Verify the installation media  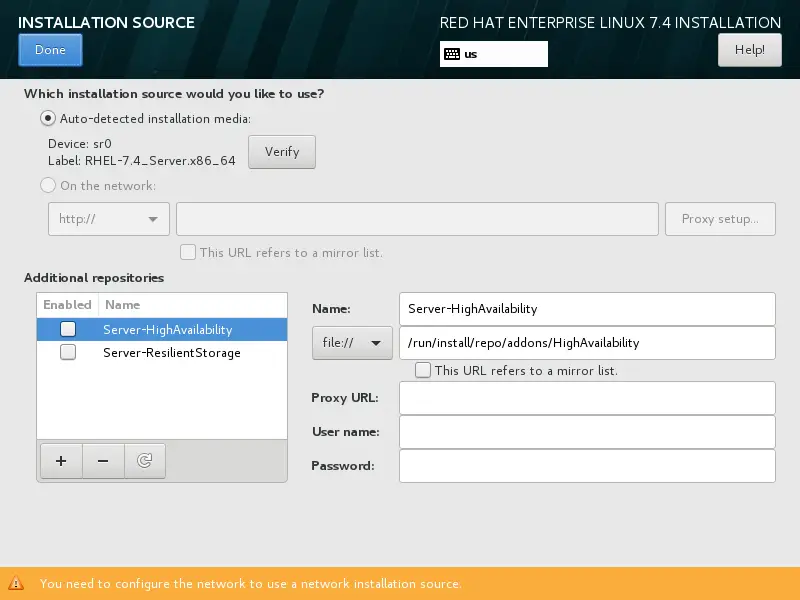282,152
